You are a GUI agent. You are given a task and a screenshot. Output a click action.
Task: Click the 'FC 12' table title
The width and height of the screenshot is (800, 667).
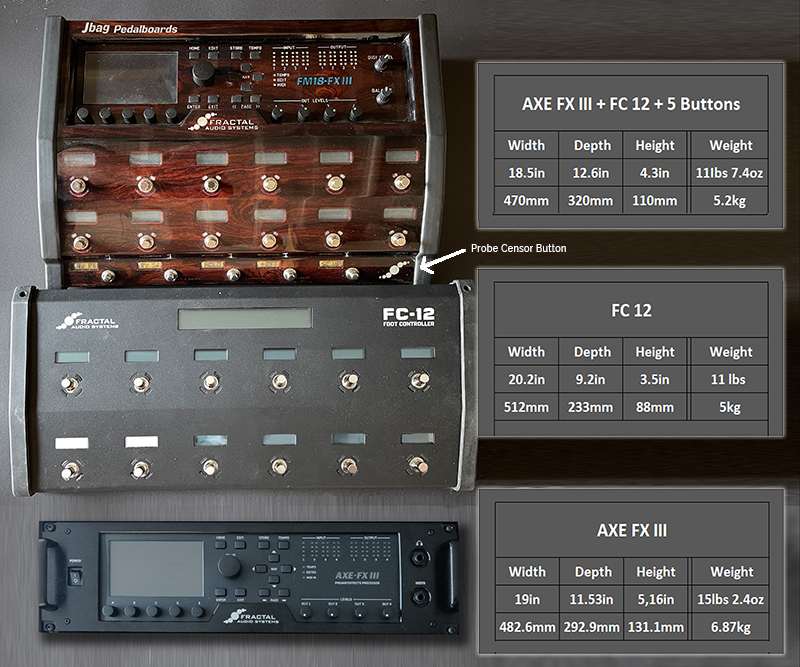[x=631, y=310]
